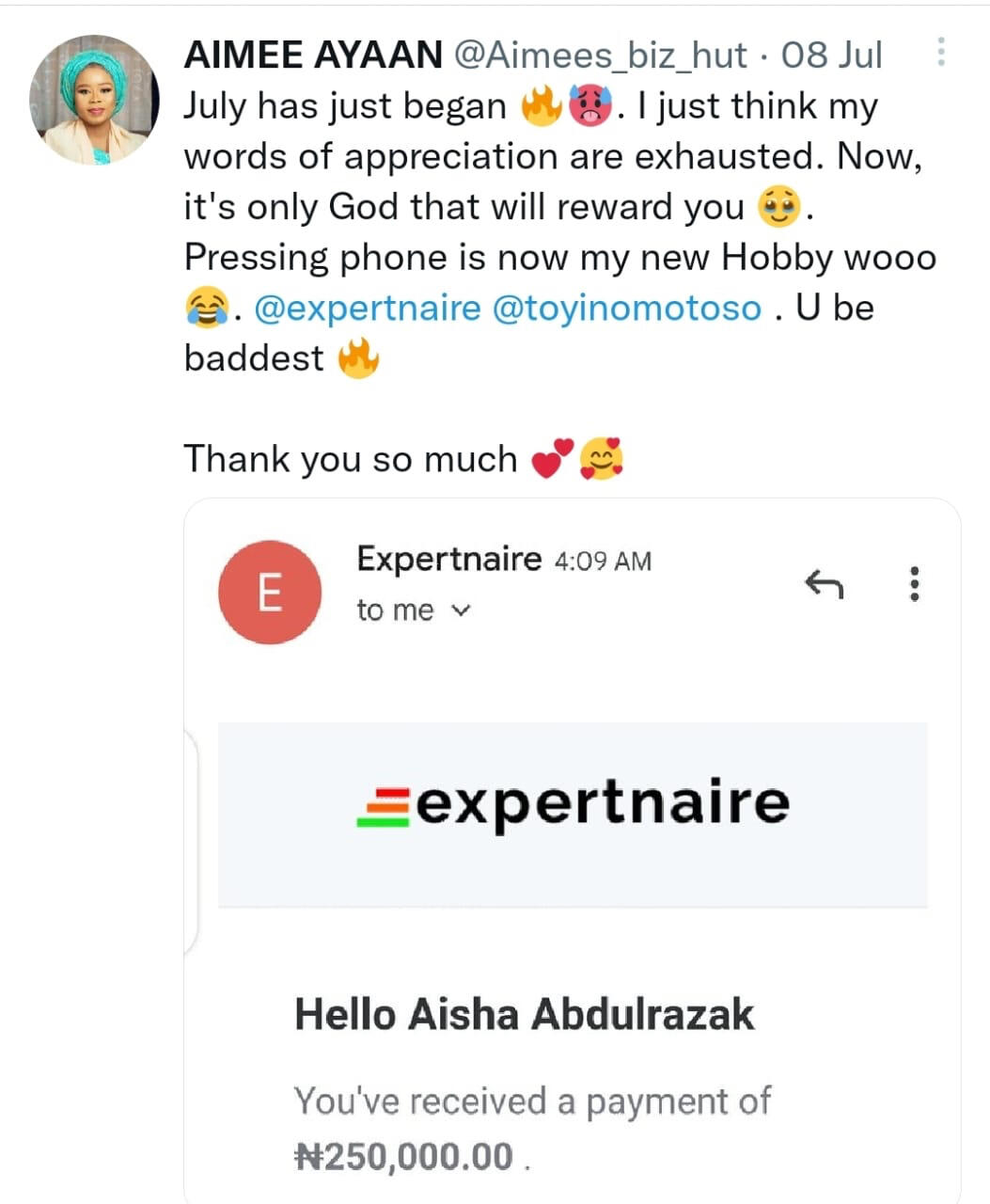
Task: Expand recipient details chevron beside "to me"
Action: 460,610
